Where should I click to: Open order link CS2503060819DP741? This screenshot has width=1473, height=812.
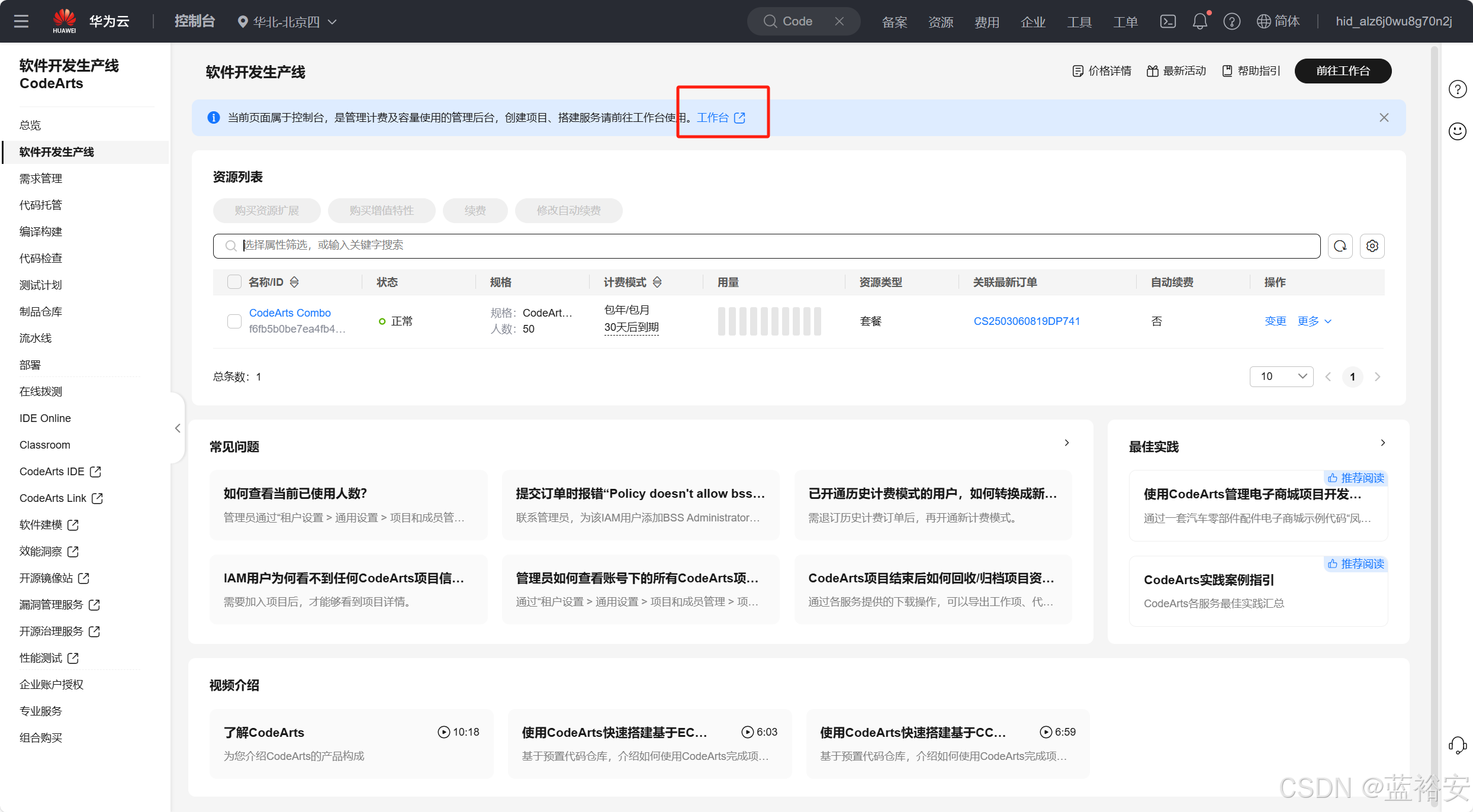coord(1027,321)
